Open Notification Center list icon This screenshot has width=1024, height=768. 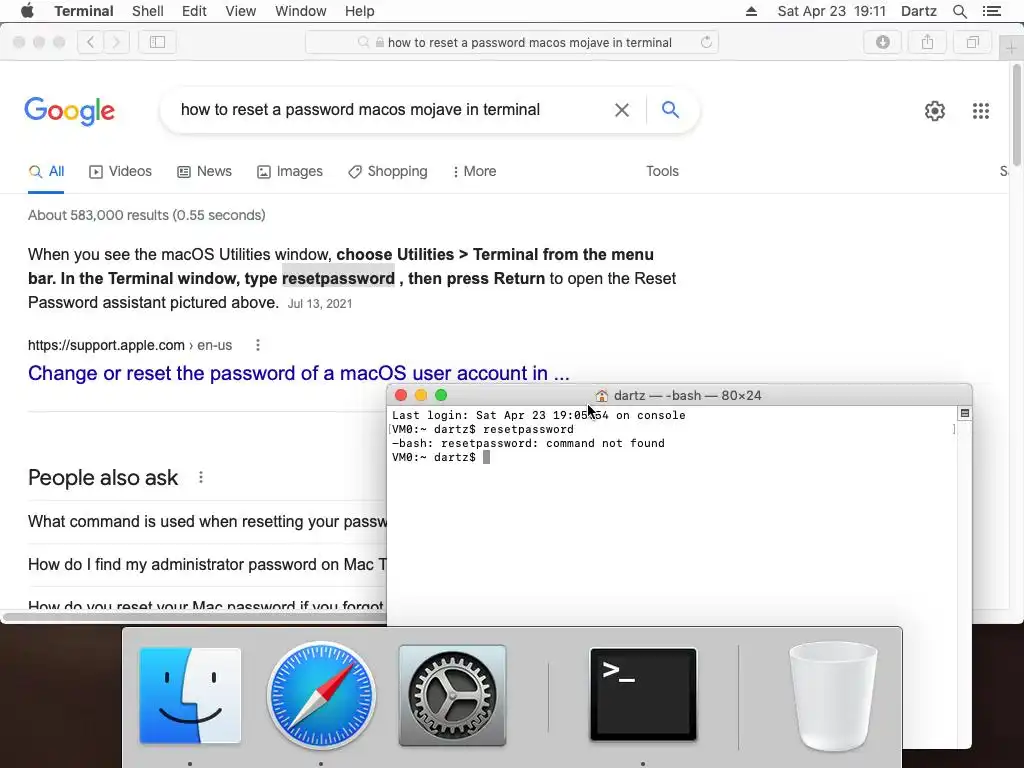(x=991, y=11)
